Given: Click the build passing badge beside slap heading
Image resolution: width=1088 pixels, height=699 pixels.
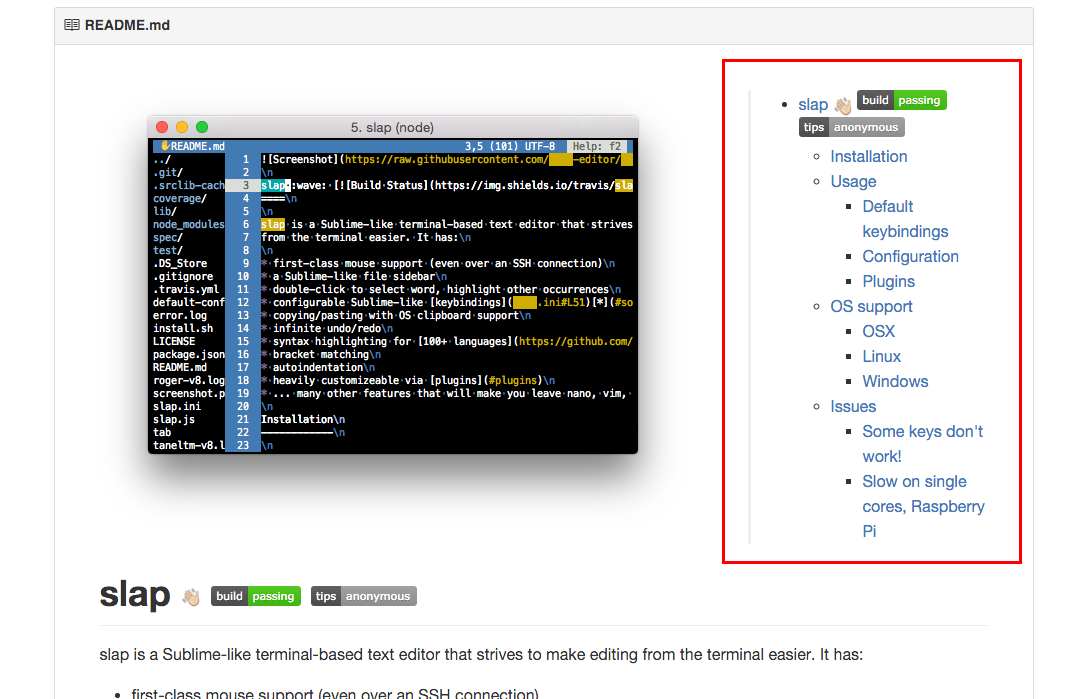Looking at the screenshot, I should 255,596.
